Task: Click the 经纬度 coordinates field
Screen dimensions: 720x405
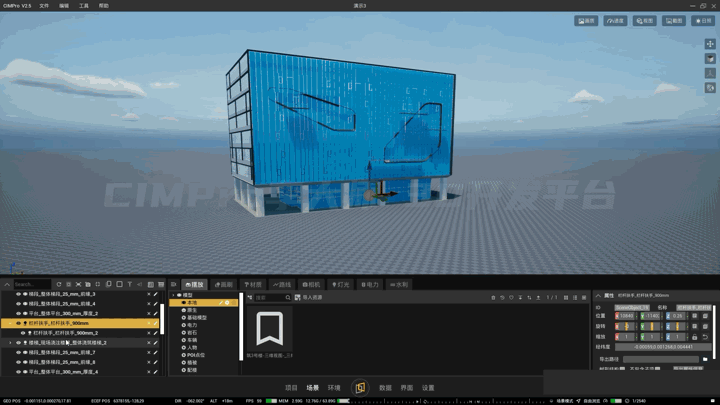Action: pyautogui.click(x=663, y=347)
